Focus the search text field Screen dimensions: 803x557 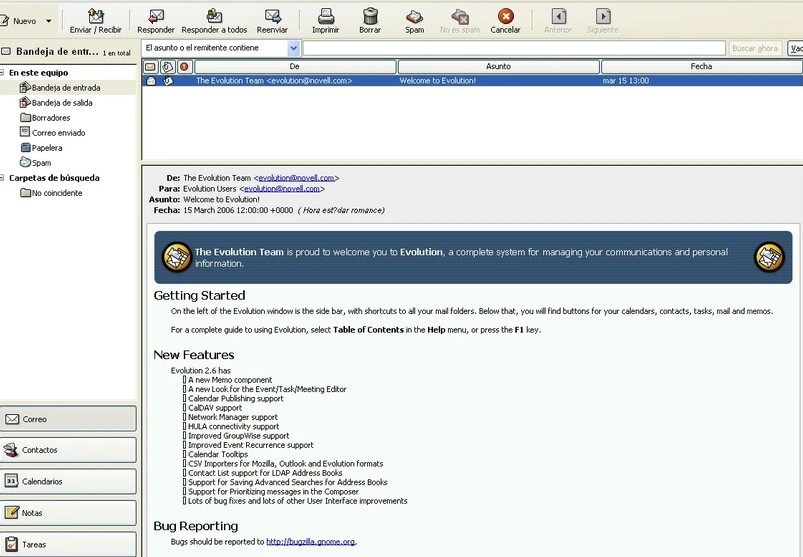[x=514, y=48]
